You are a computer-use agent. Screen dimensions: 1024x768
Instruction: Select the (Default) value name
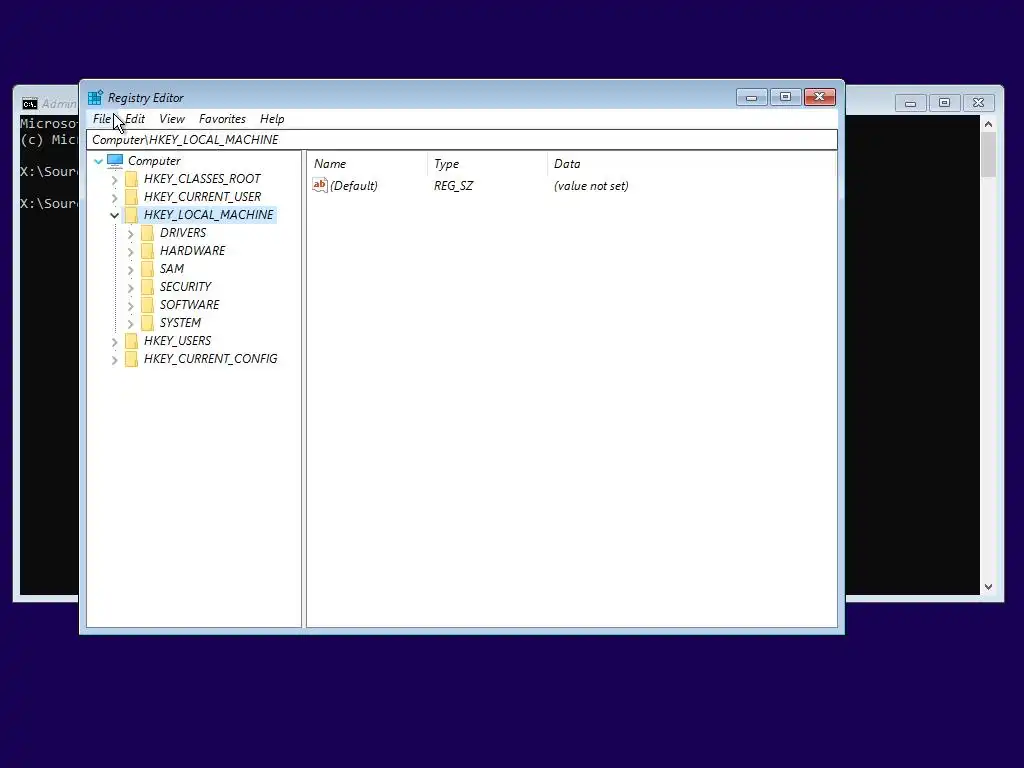point(354,185)
